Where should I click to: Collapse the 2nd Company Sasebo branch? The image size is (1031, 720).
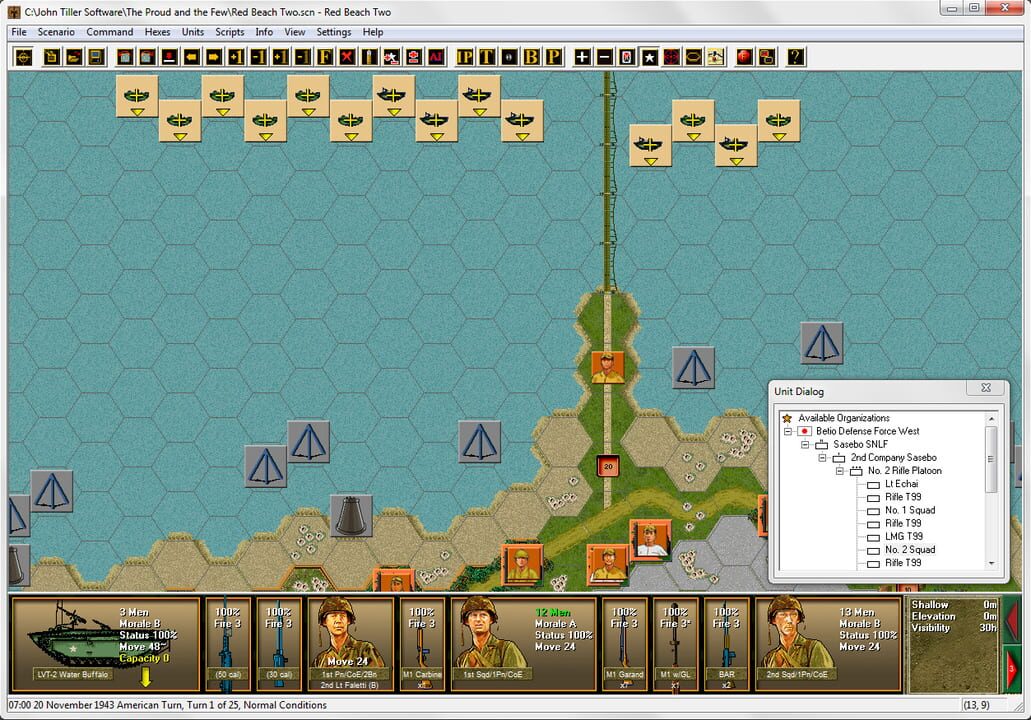(x=822, y=458)
